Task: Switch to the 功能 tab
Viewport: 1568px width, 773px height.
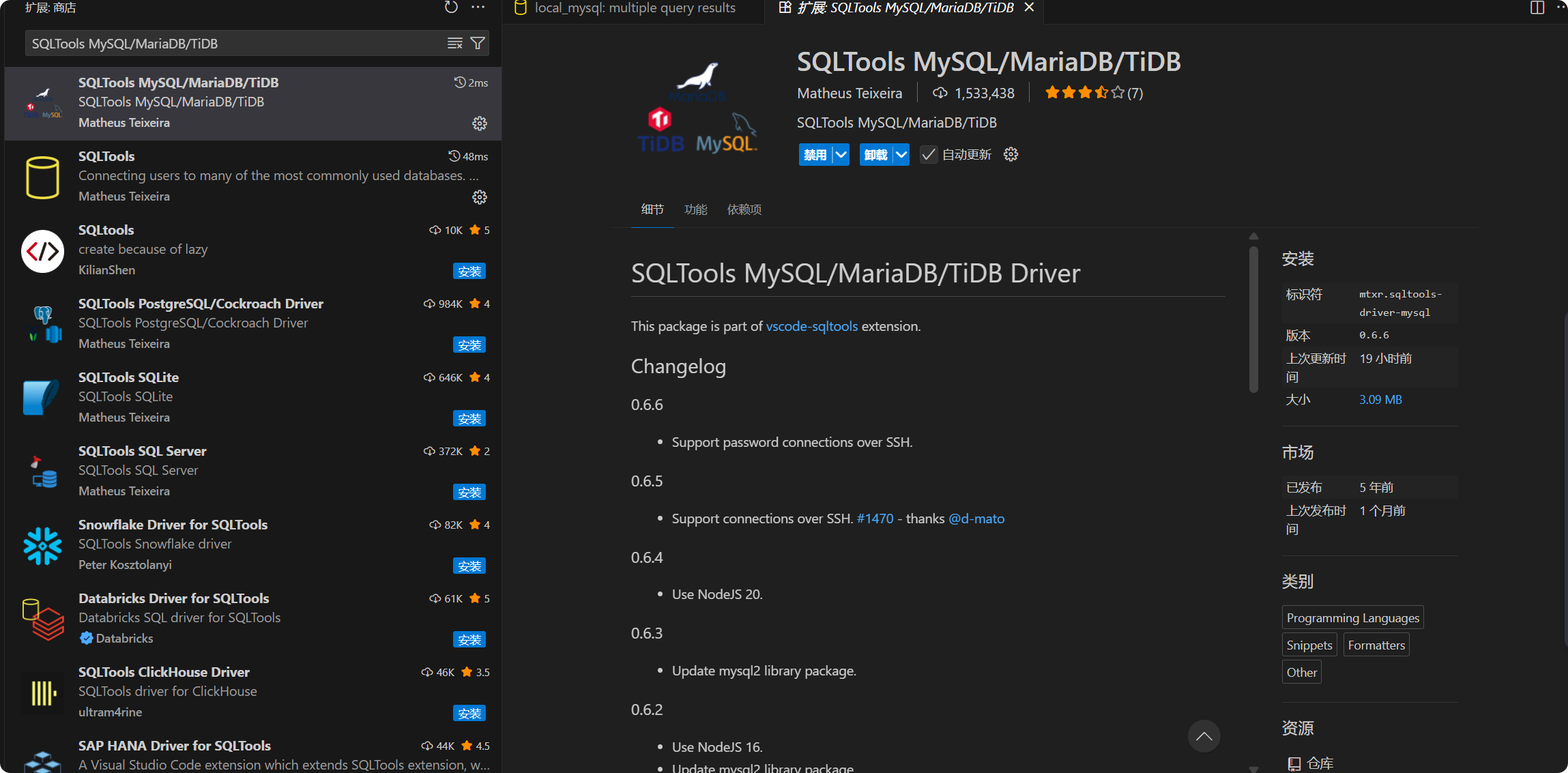Action: 695,209
